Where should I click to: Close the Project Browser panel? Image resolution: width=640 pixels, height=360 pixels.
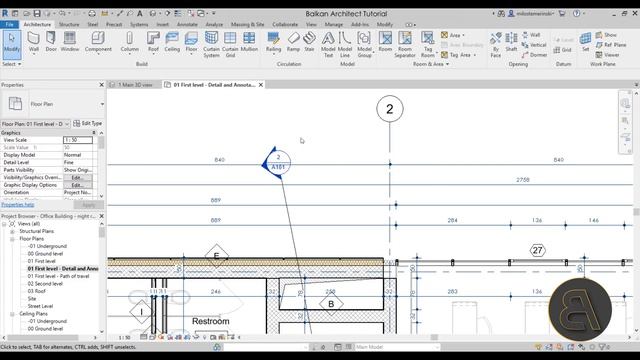(x=102, y=216)
